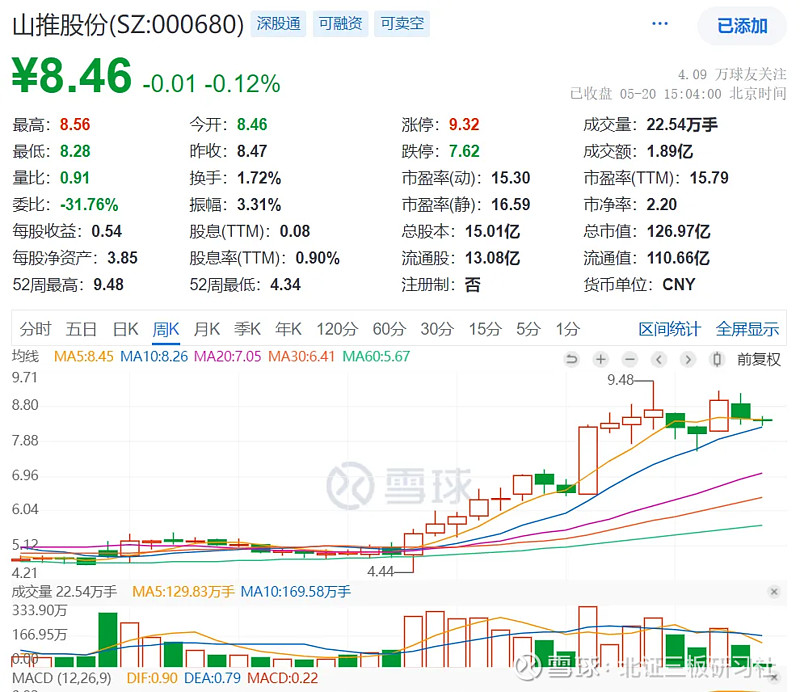The height and width of the screenshot is (692, 800).
Task: Move chart right with the forward arrow
Action: pos(688,359)
